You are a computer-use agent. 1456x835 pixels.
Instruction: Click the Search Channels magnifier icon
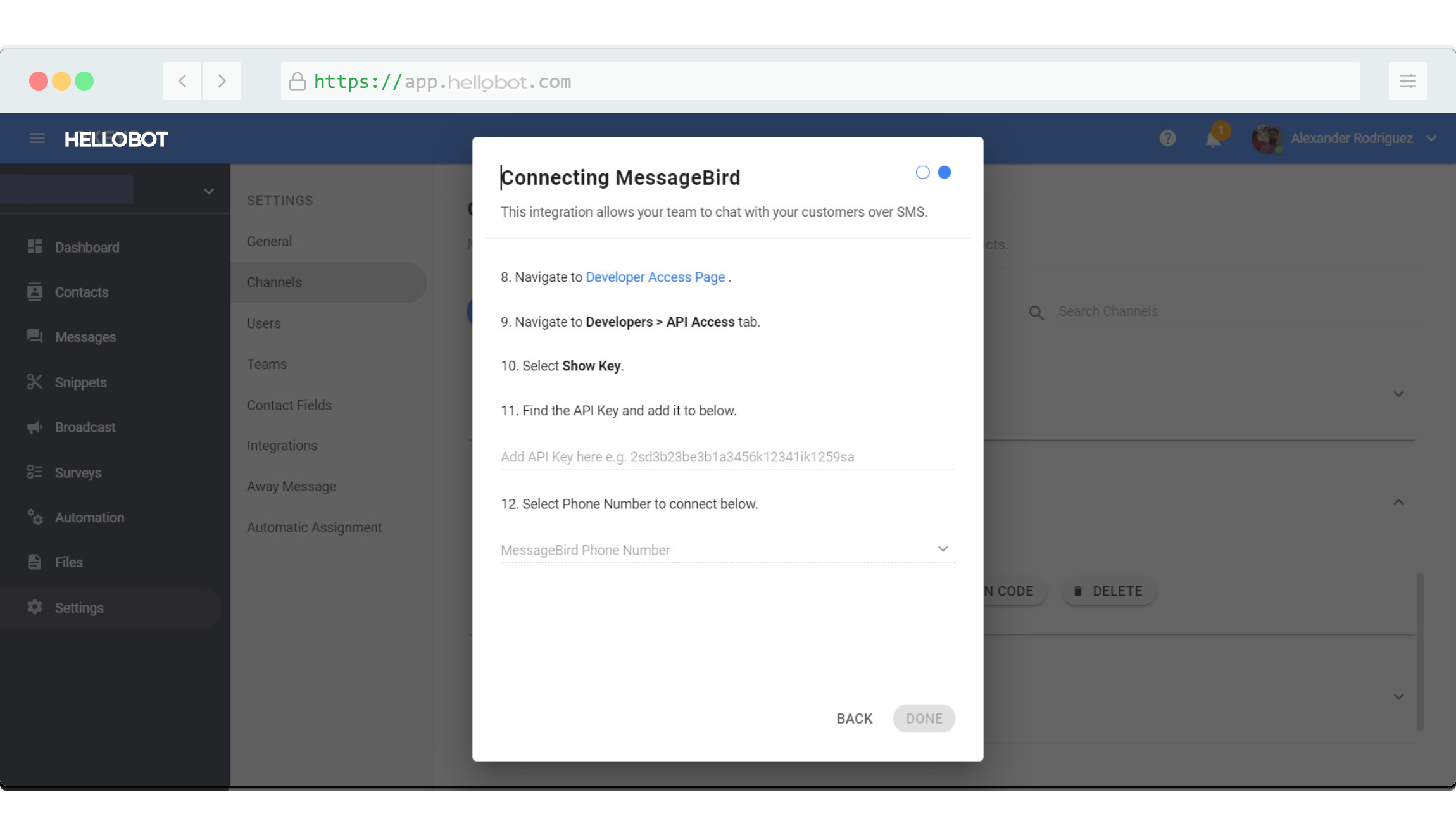[1036, 312]
